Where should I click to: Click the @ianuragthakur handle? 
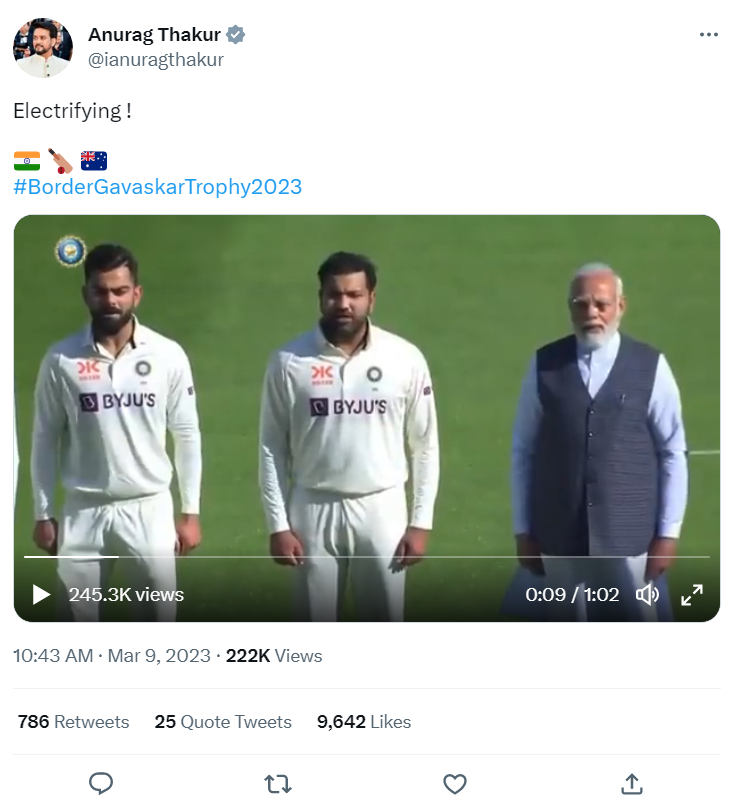tap(156, 60)
